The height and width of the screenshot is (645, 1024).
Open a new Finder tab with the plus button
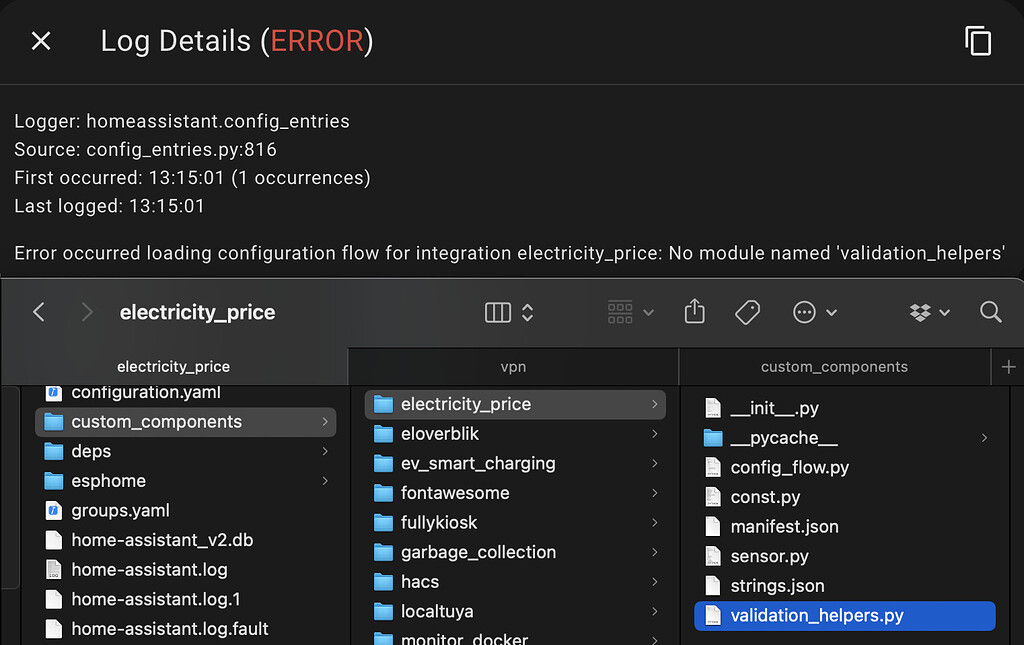pos(1009,366)
